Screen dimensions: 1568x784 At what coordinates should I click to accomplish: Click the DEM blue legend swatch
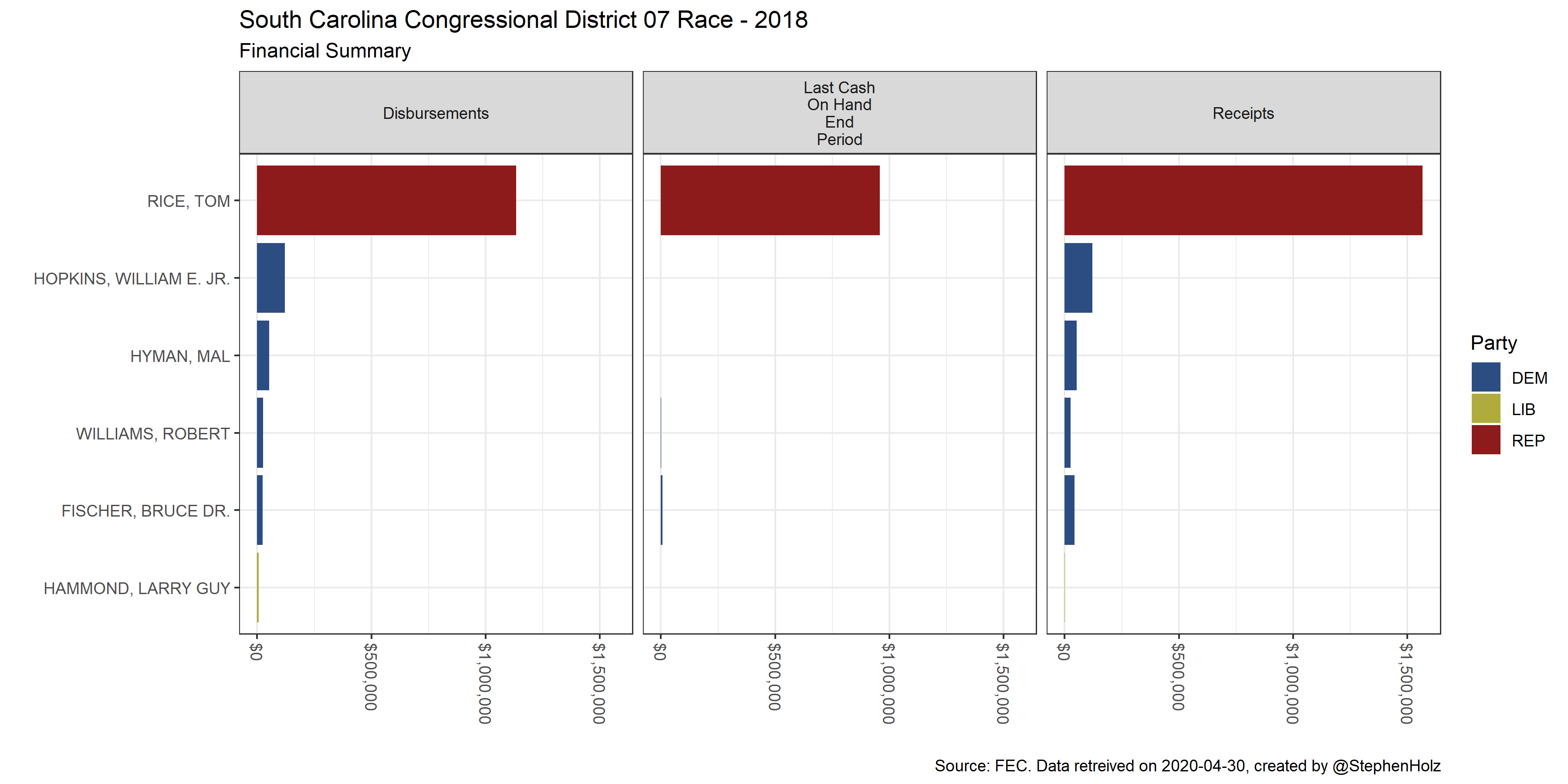coord(1485,377)
